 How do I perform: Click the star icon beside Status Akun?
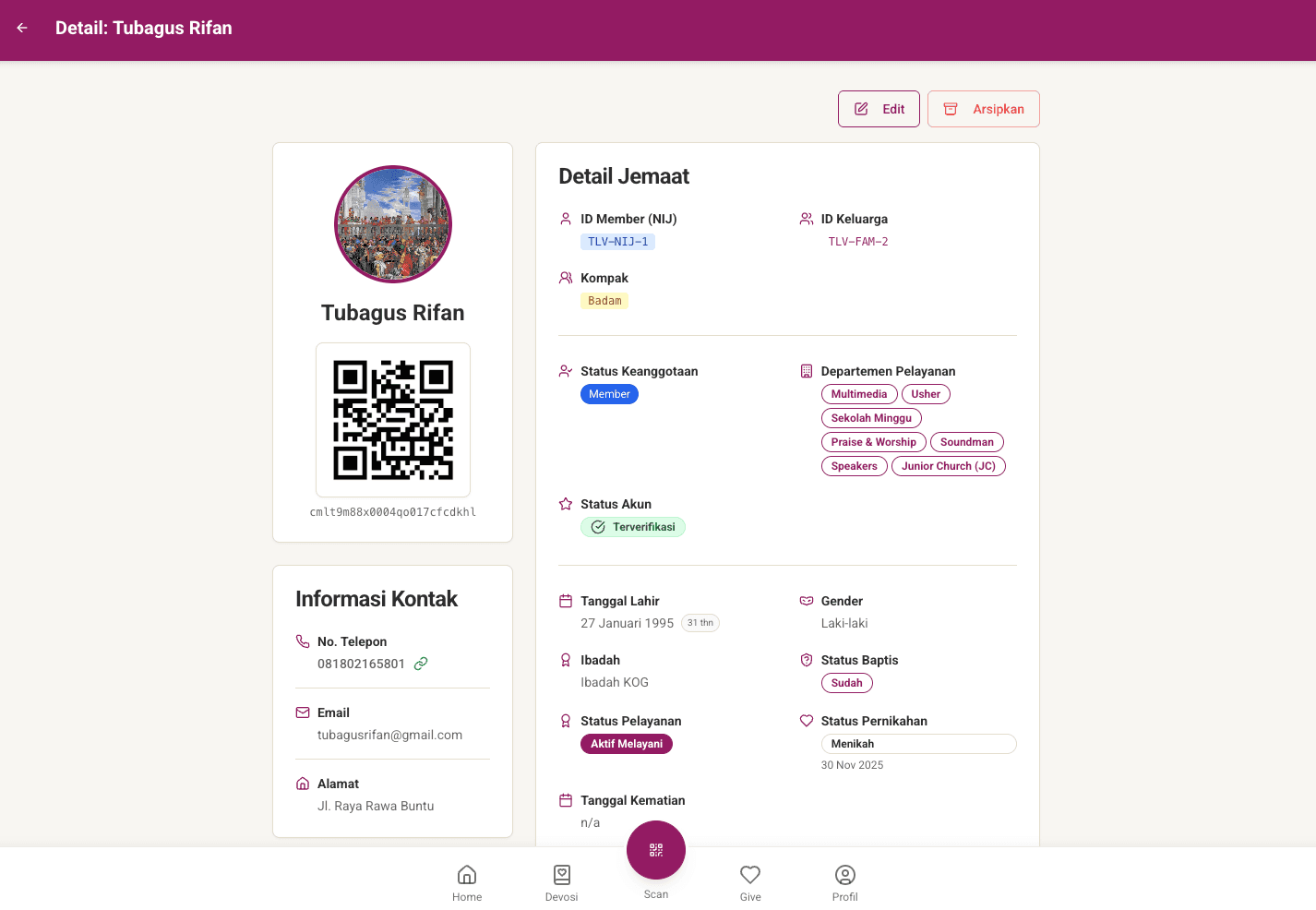pos(566,504)
